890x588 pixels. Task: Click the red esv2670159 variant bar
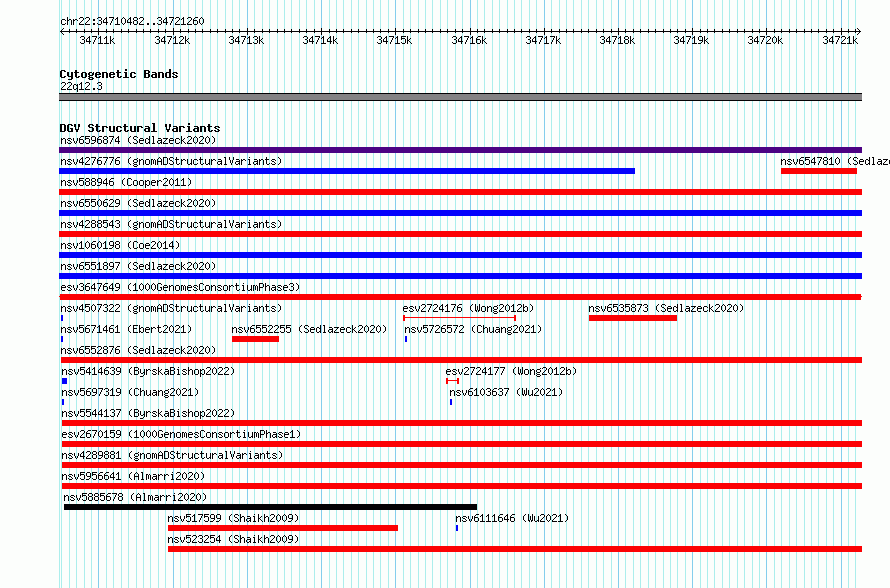(x=462, y=444)
